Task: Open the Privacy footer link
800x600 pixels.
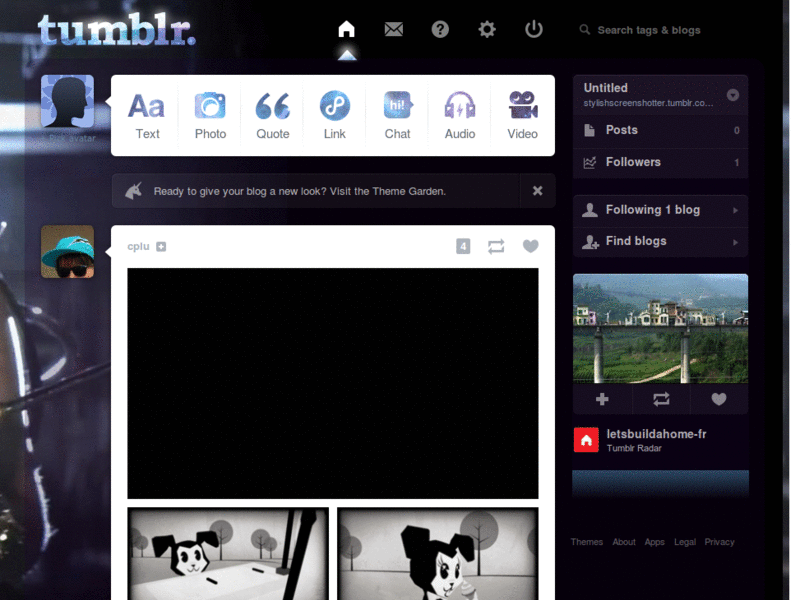Action: [719, 542]
